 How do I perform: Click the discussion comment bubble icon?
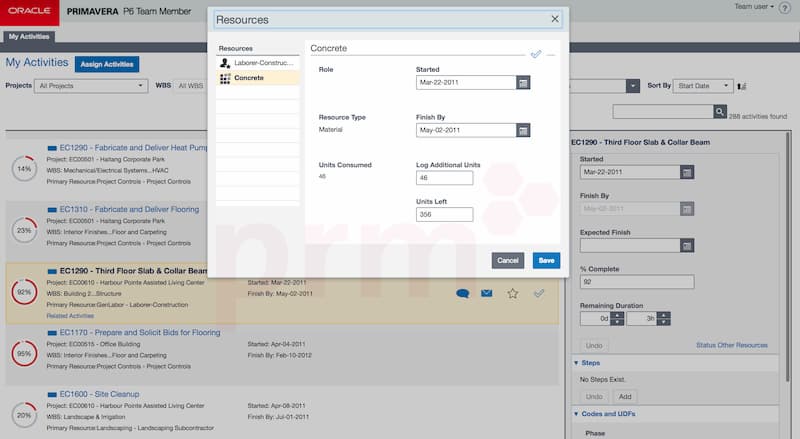click(462, 293)
